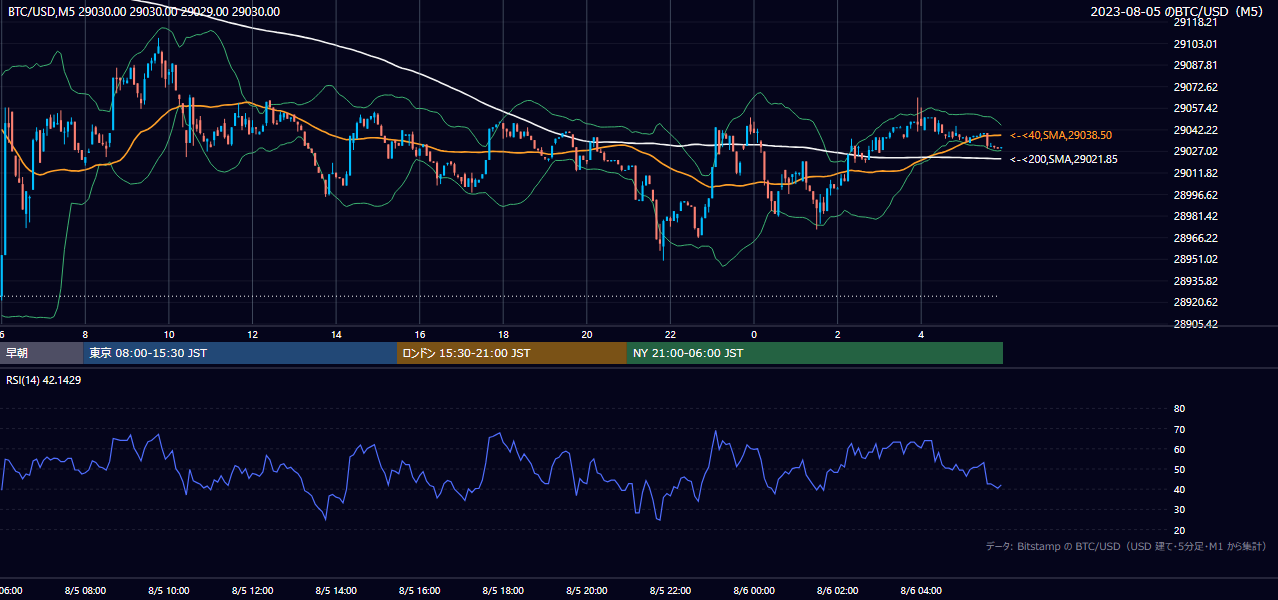
Task: Select the 29011.82 price axis label
Action: 1195,173
